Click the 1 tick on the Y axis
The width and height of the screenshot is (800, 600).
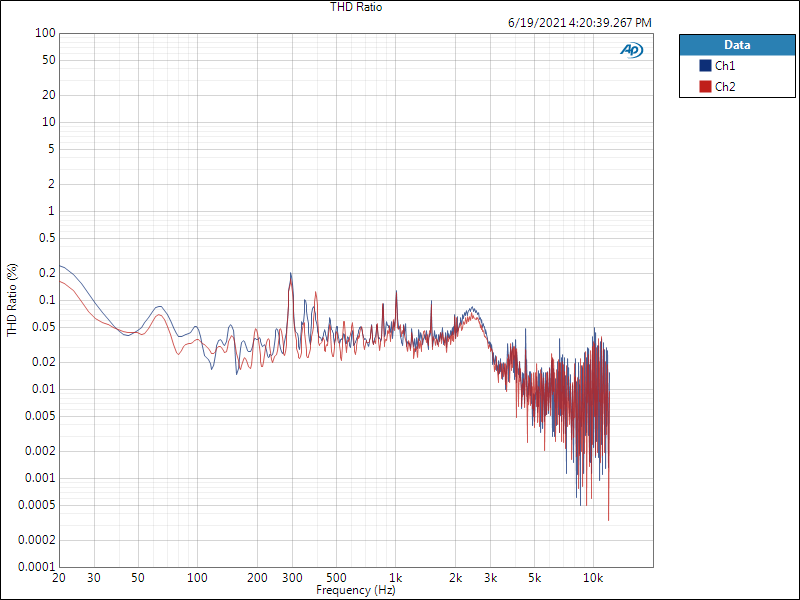pyautogui.click(x=49, y=211)
